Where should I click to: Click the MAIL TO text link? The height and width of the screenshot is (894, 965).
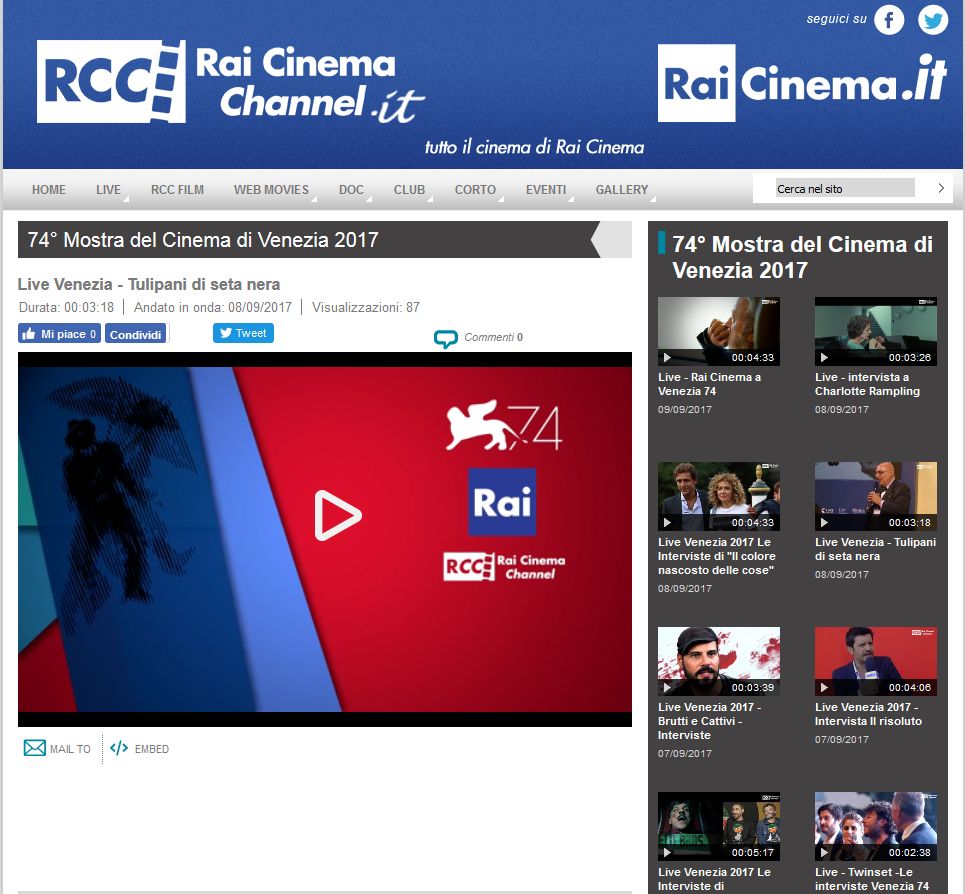[x=70, y=749]
